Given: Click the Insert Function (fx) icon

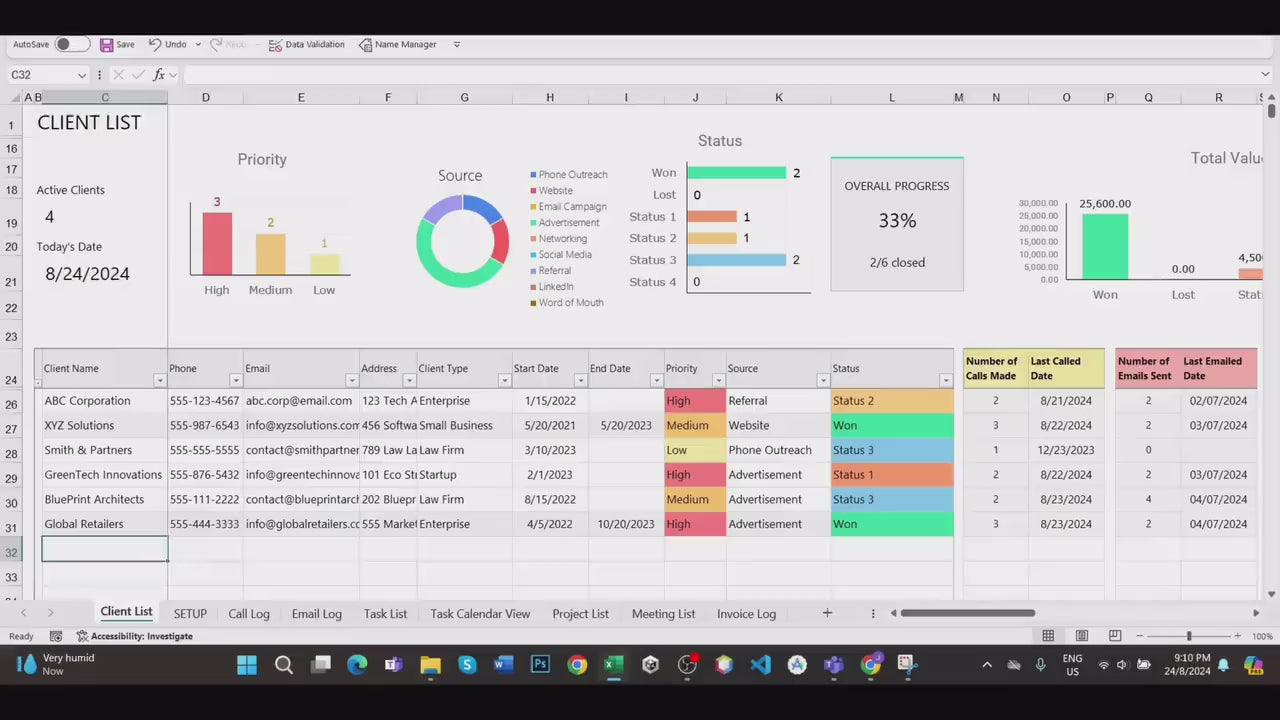Looking at the screenshot, I should tap(159, 74).
